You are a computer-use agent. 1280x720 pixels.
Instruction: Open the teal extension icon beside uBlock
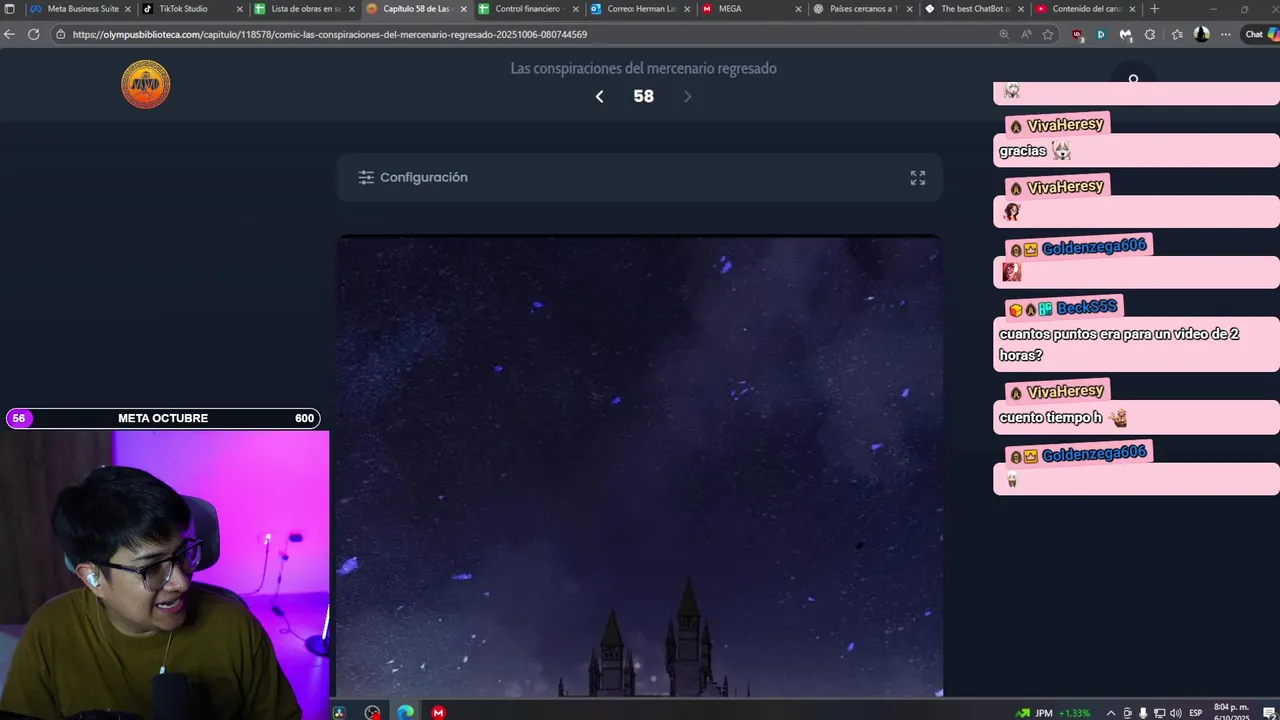(x=1101, y=34)
